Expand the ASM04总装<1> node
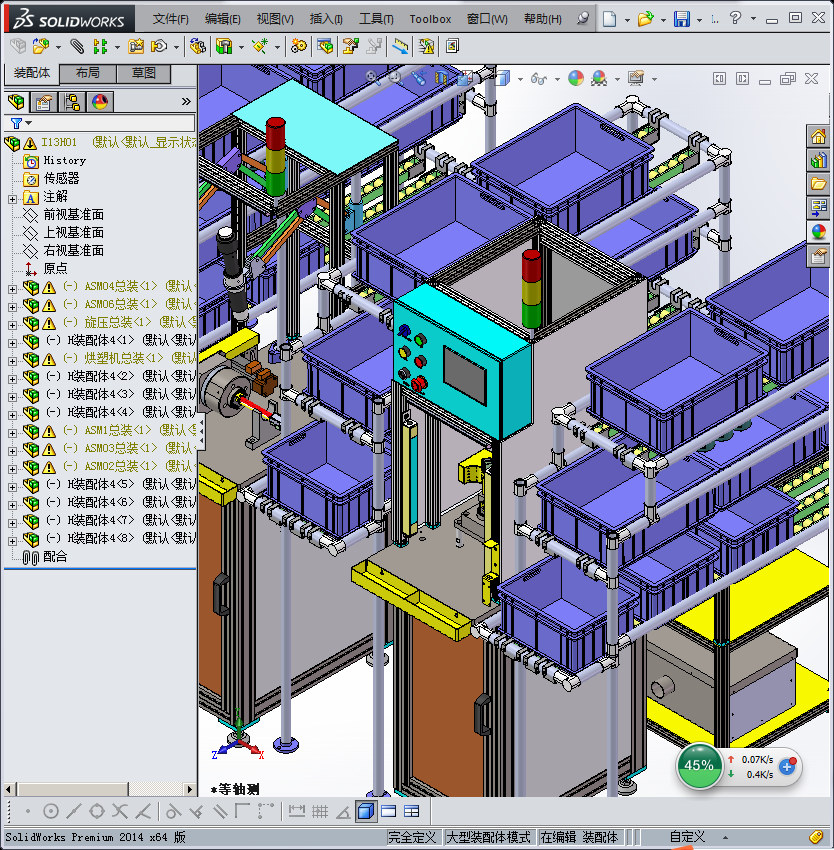 [x=12, y=289]
